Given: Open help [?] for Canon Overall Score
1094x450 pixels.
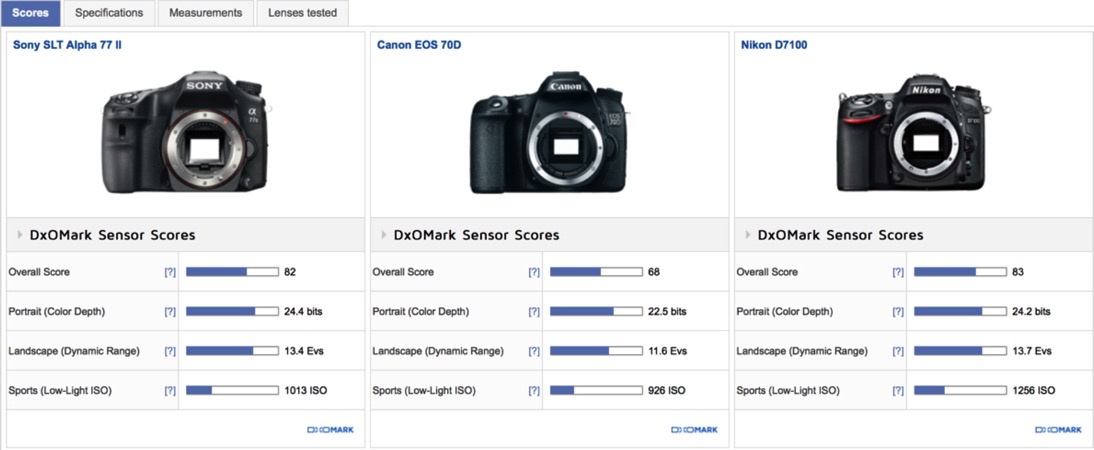Looking at the screenshot, I should click(x=534, y=272).
